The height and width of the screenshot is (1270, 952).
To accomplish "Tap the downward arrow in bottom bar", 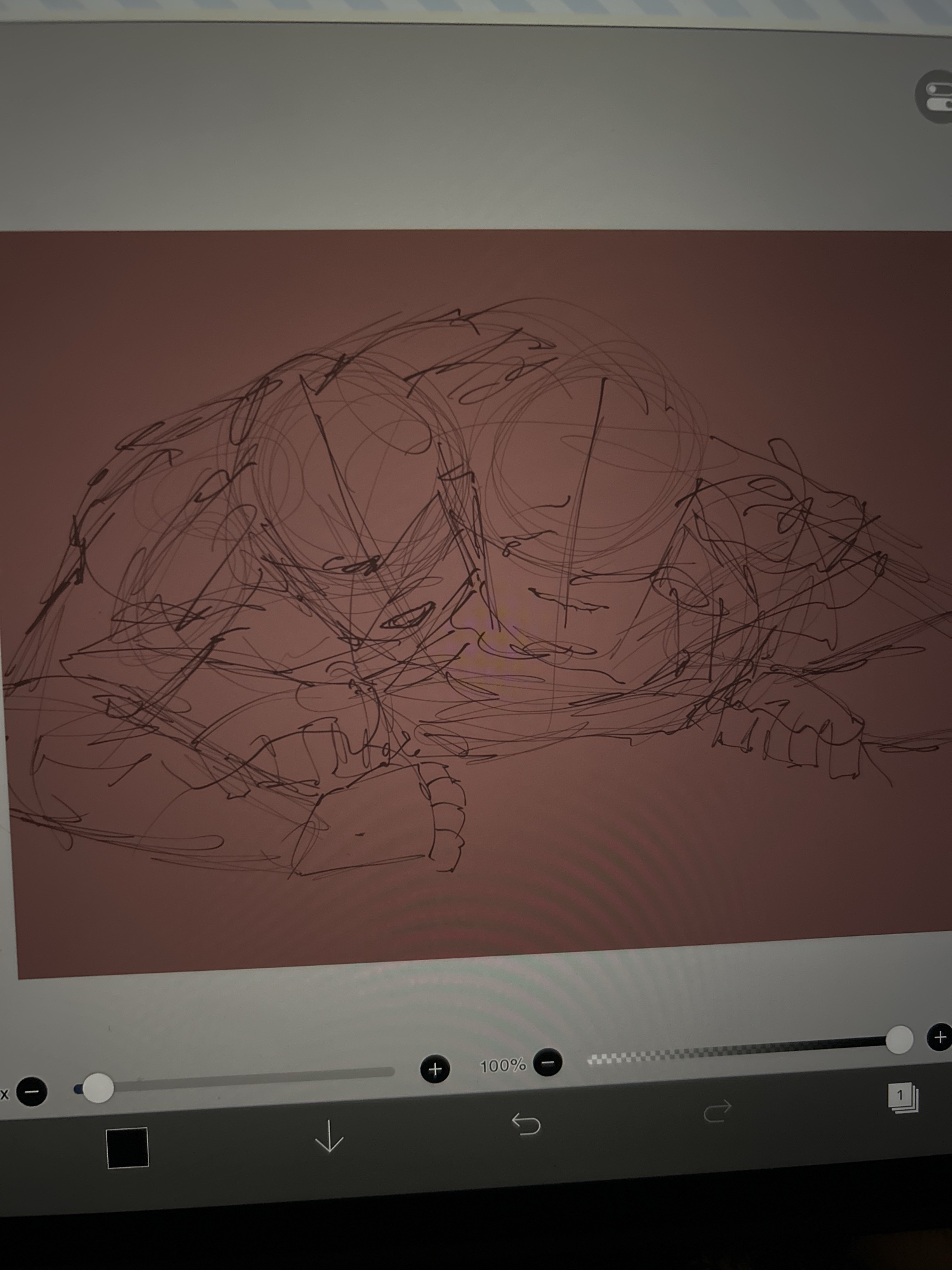I will pyautogui.click(x=329, y=1136).
